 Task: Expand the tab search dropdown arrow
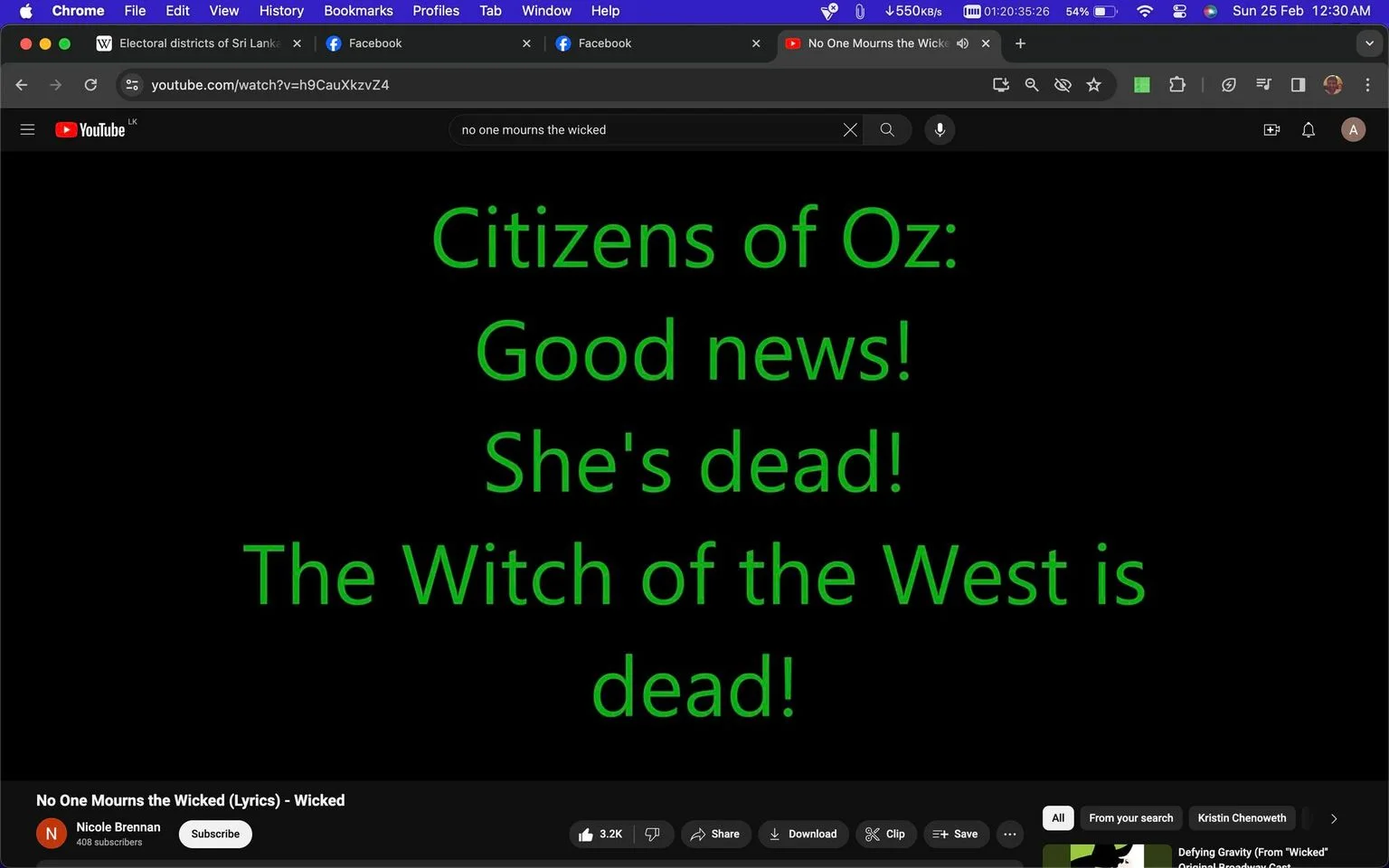tap(1369, 43)
